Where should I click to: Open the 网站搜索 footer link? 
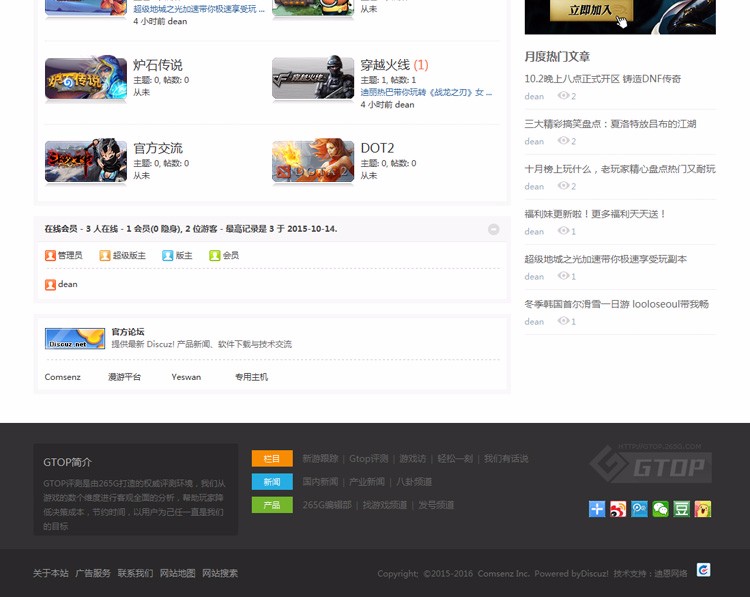coord(220,573)
